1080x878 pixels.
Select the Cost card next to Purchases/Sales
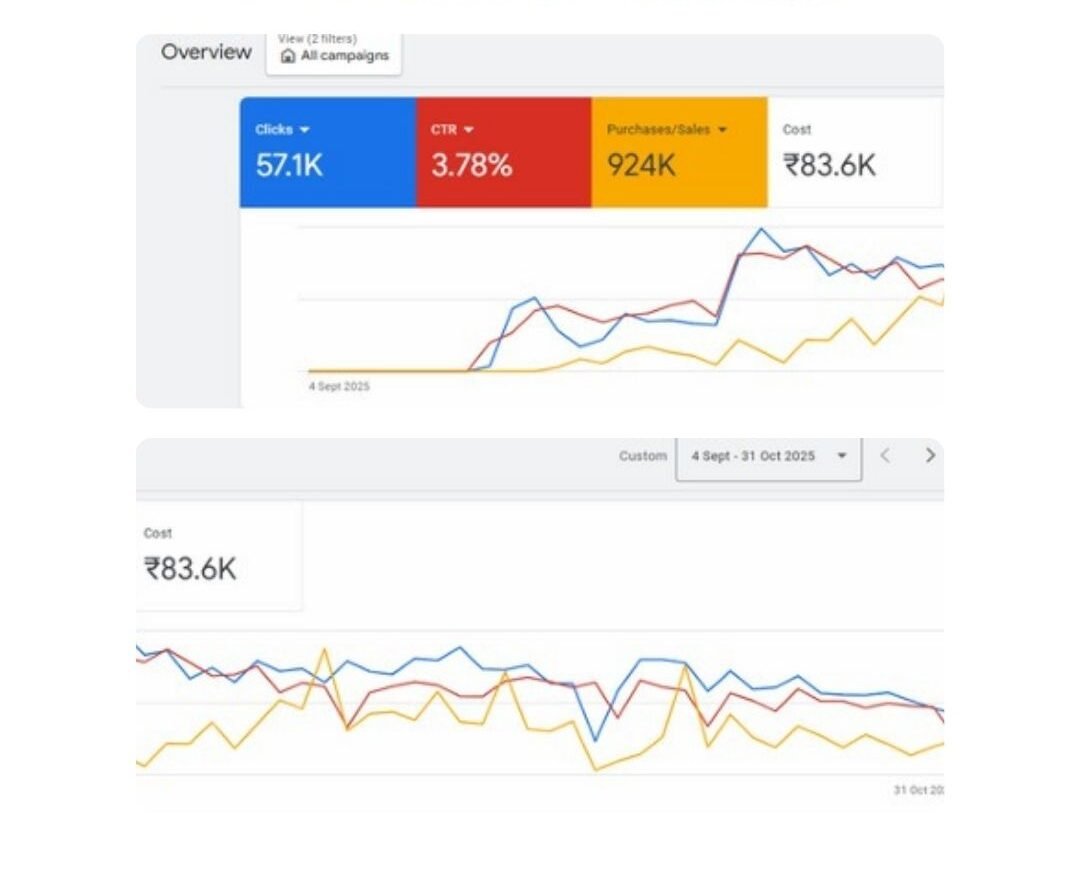tap(854, 152)
